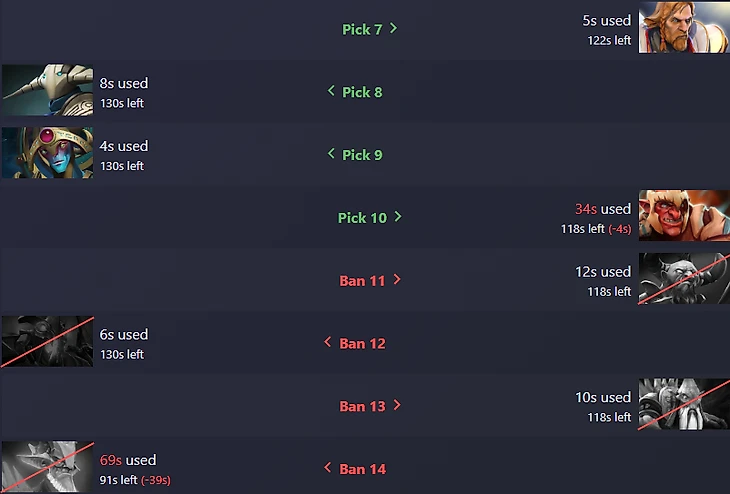Click the Ban 14 label
The width and height of the screenshot is (730, 494).
(x=362, y=469)
